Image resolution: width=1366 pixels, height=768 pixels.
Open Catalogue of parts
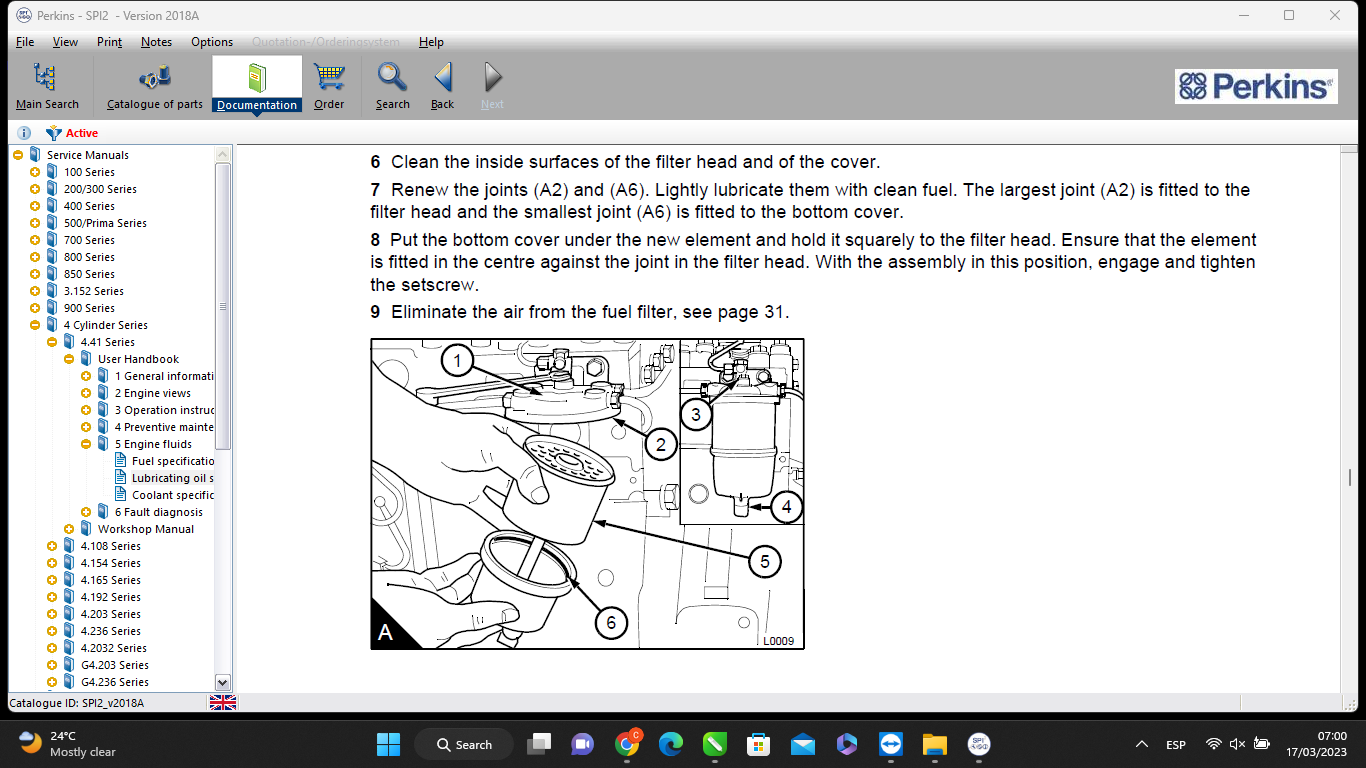pyautogui.click(x=155, y=84)
